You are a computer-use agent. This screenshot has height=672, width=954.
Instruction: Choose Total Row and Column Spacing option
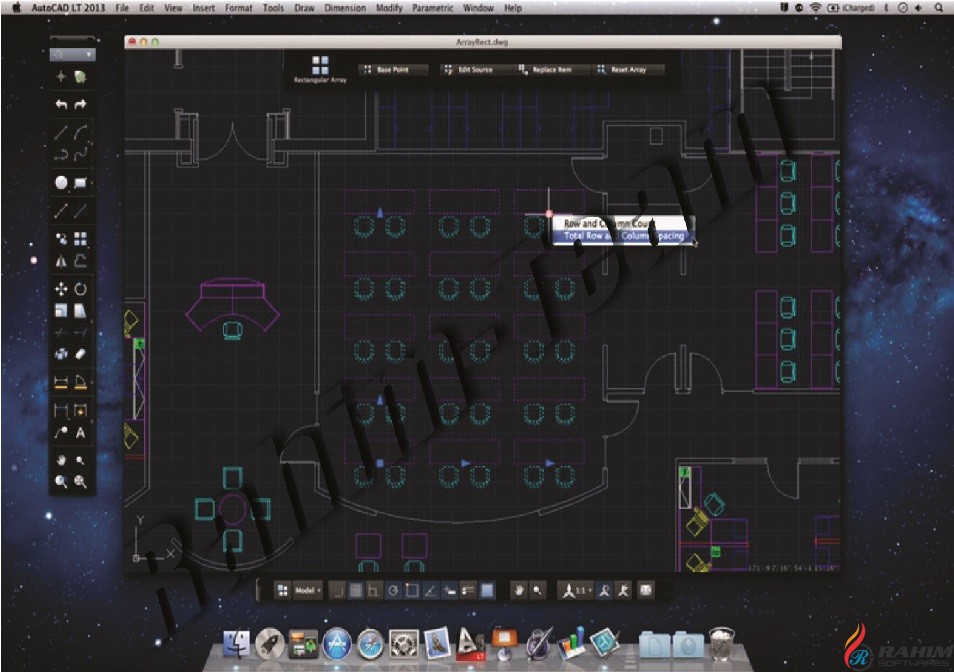(x=624, y=236)
